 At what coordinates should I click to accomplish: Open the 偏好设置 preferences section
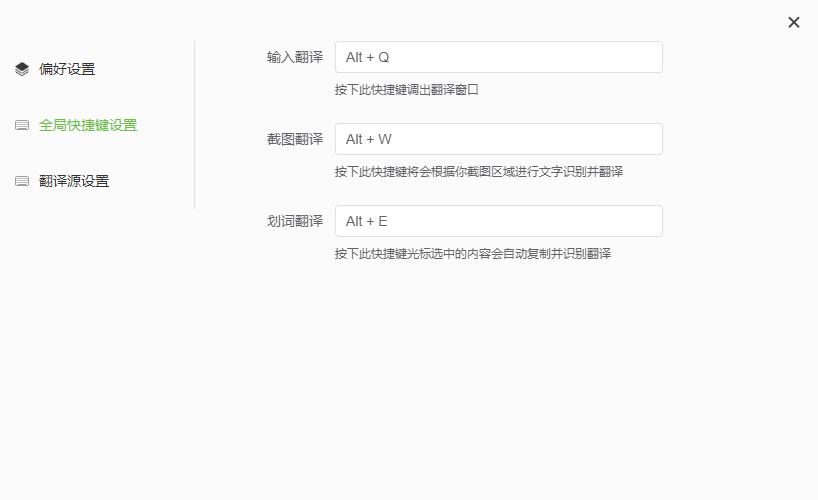[67, 69]
